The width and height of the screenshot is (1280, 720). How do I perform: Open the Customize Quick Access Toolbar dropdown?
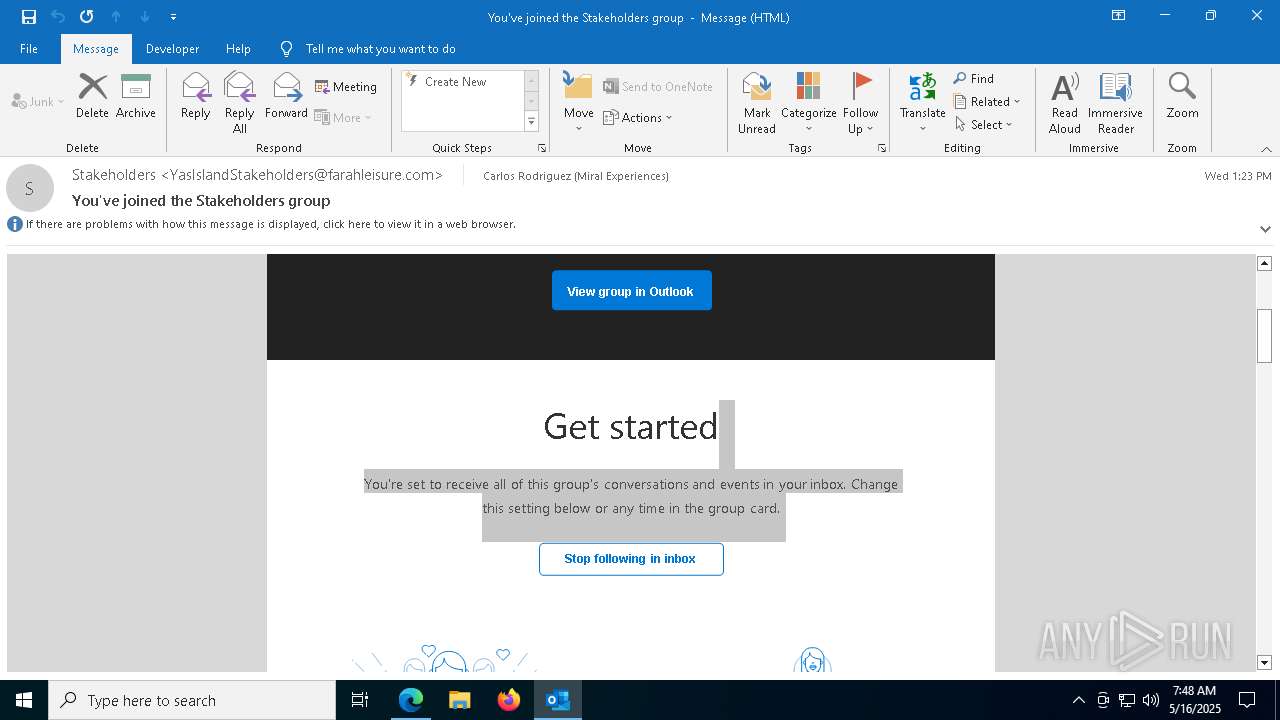tap(173, 17)
